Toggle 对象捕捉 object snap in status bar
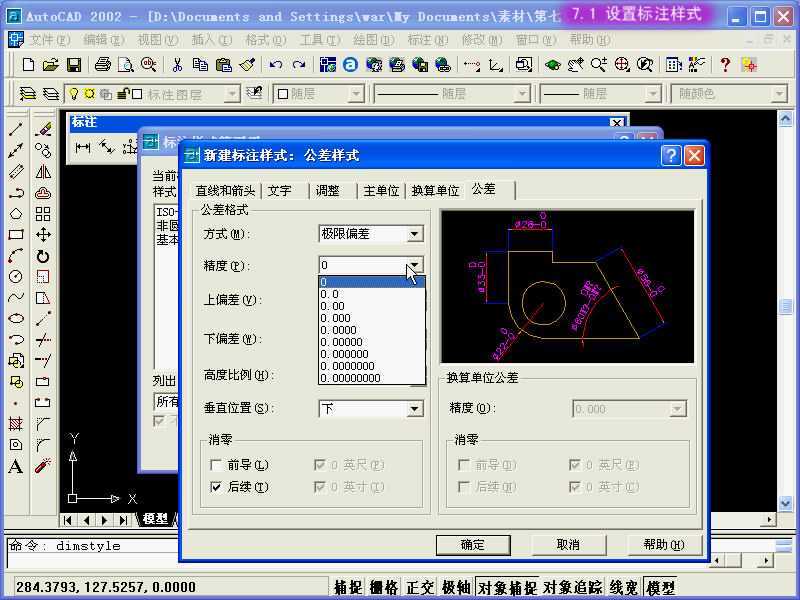The width and height of the screenshot is (800, 600). [x=507, y=587]
